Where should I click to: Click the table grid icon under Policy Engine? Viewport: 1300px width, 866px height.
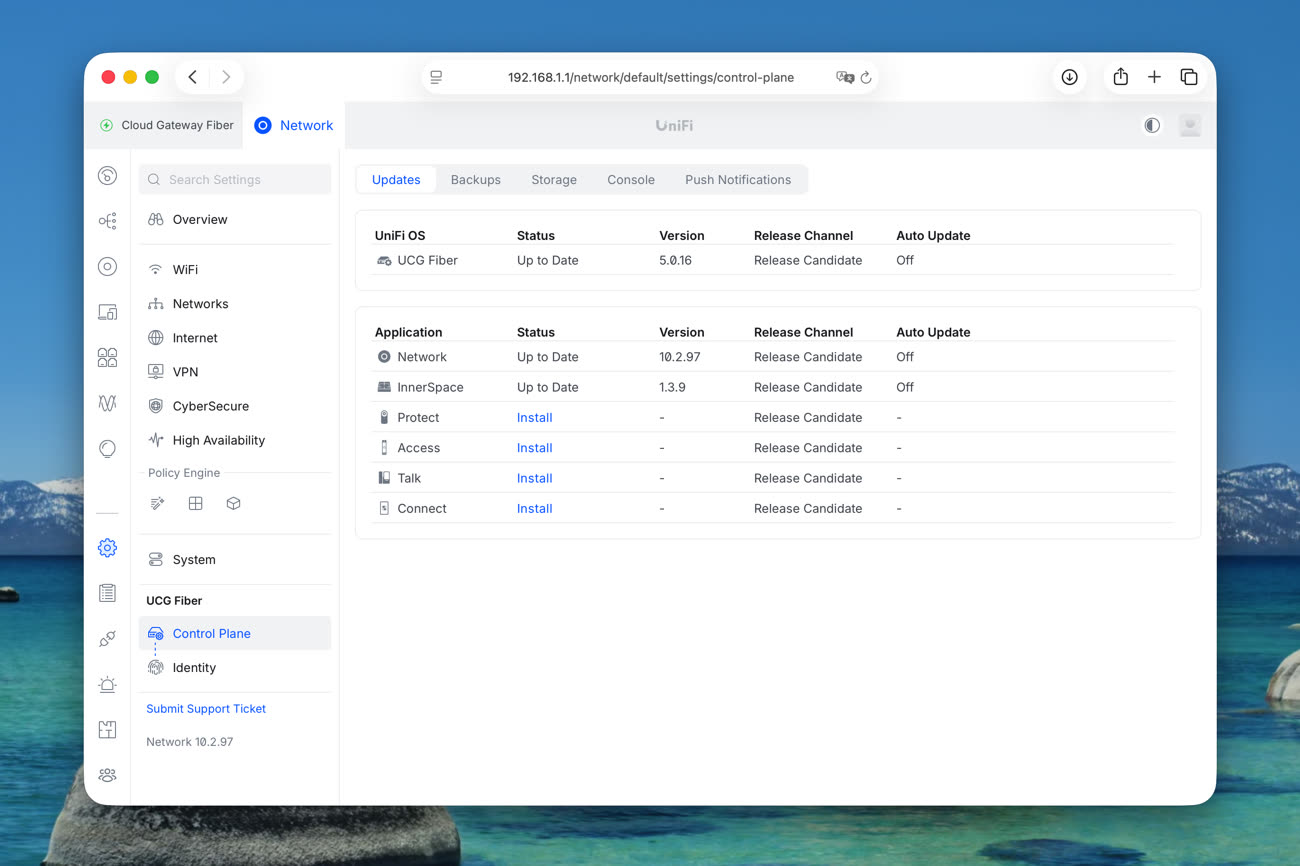click(195, 504)
